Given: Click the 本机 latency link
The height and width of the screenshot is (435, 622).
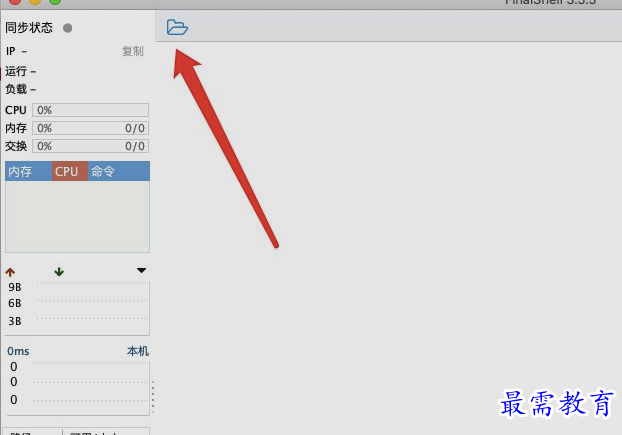Looking at the screenshot, I should click(138, 351).
